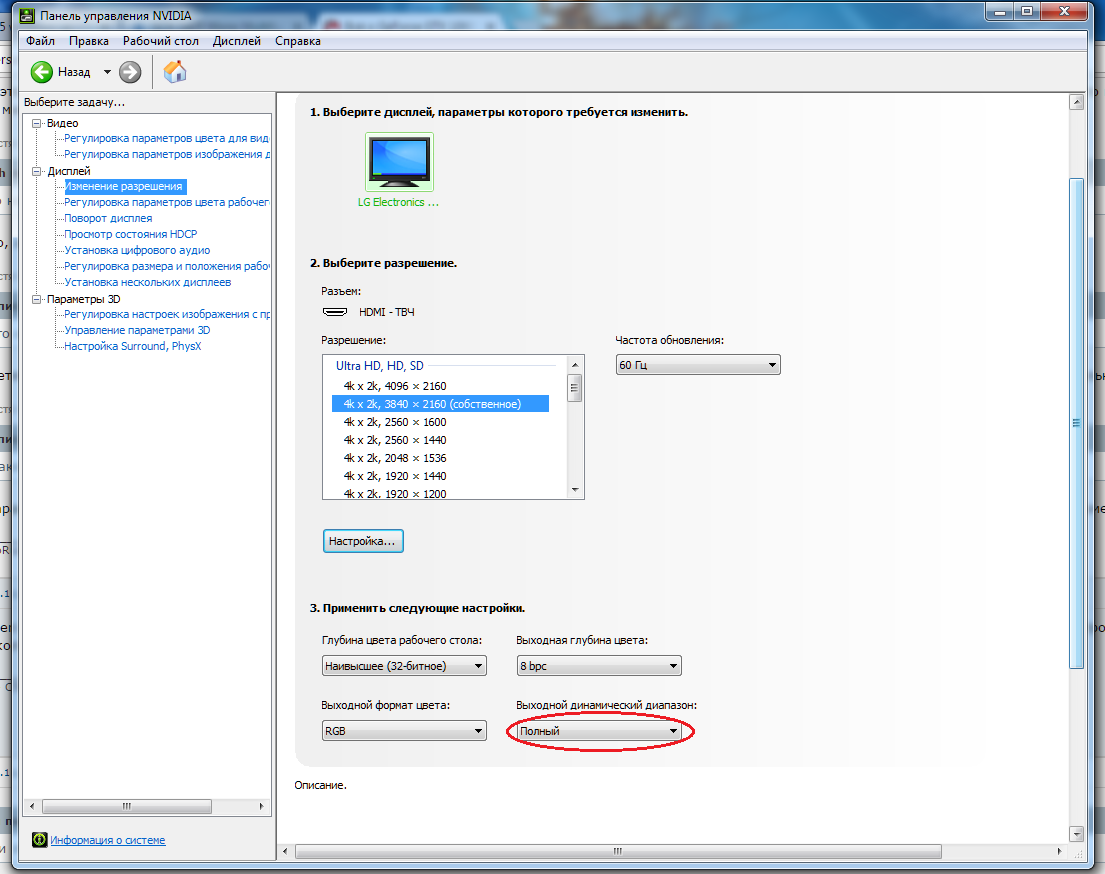Click main panel vertical scrollbar thumb

tap(1076, 423)
